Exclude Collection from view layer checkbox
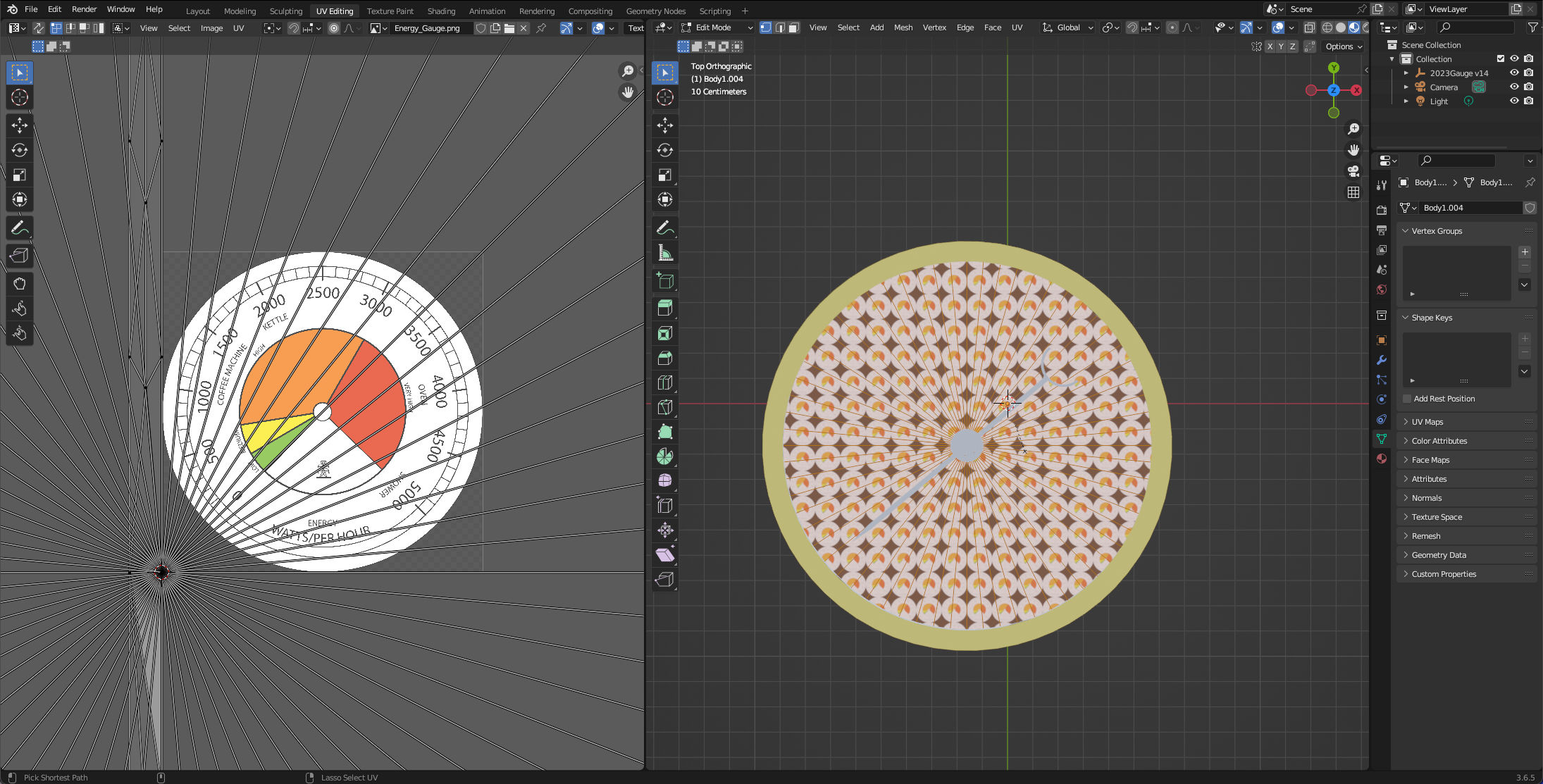This screenshot has height=784, width=1543. click(1500, 58)
